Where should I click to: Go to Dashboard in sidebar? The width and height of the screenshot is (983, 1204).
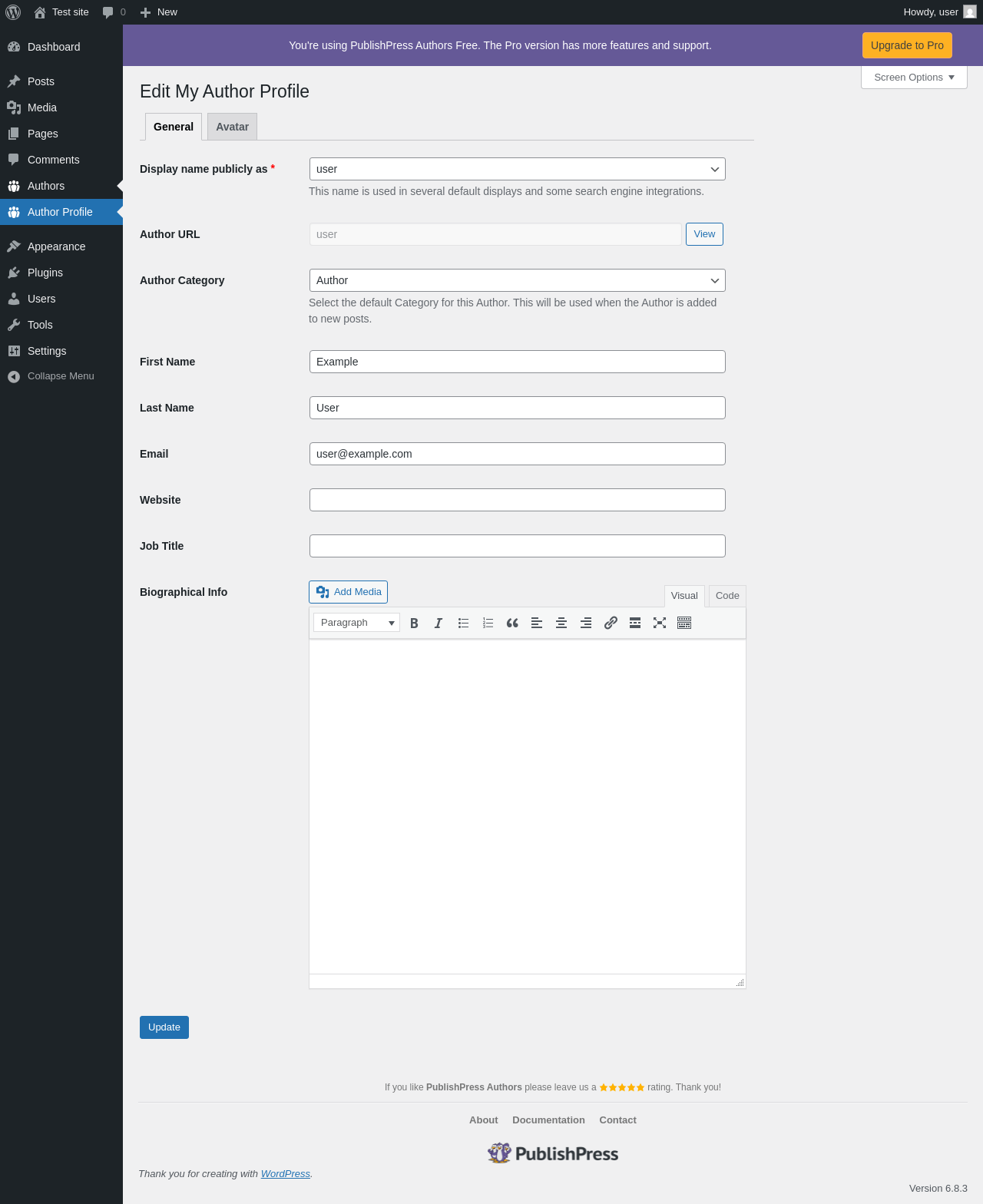tap(61, 47)
